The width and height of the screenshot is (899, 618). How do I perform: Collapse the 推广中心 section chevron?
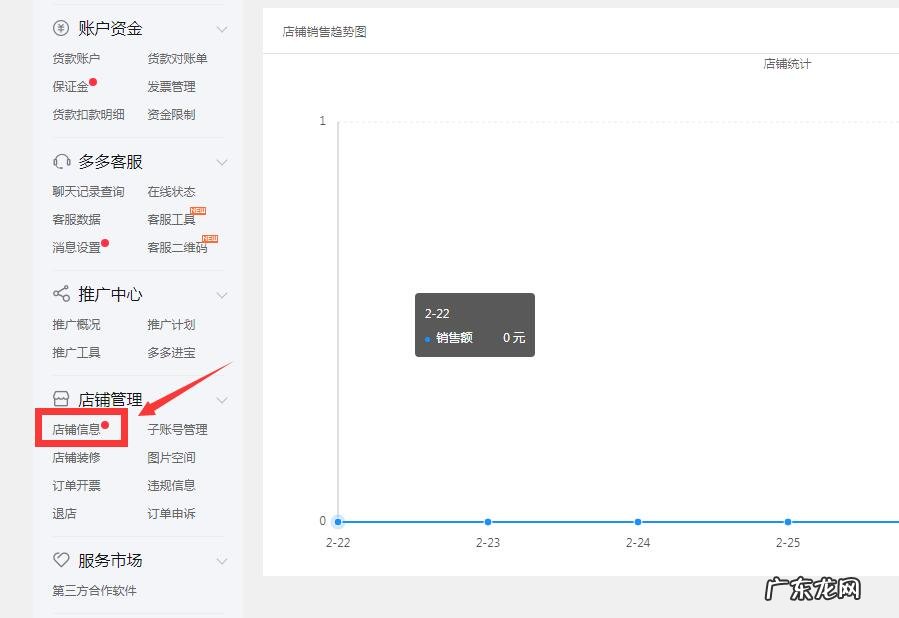tap(222, 294)
